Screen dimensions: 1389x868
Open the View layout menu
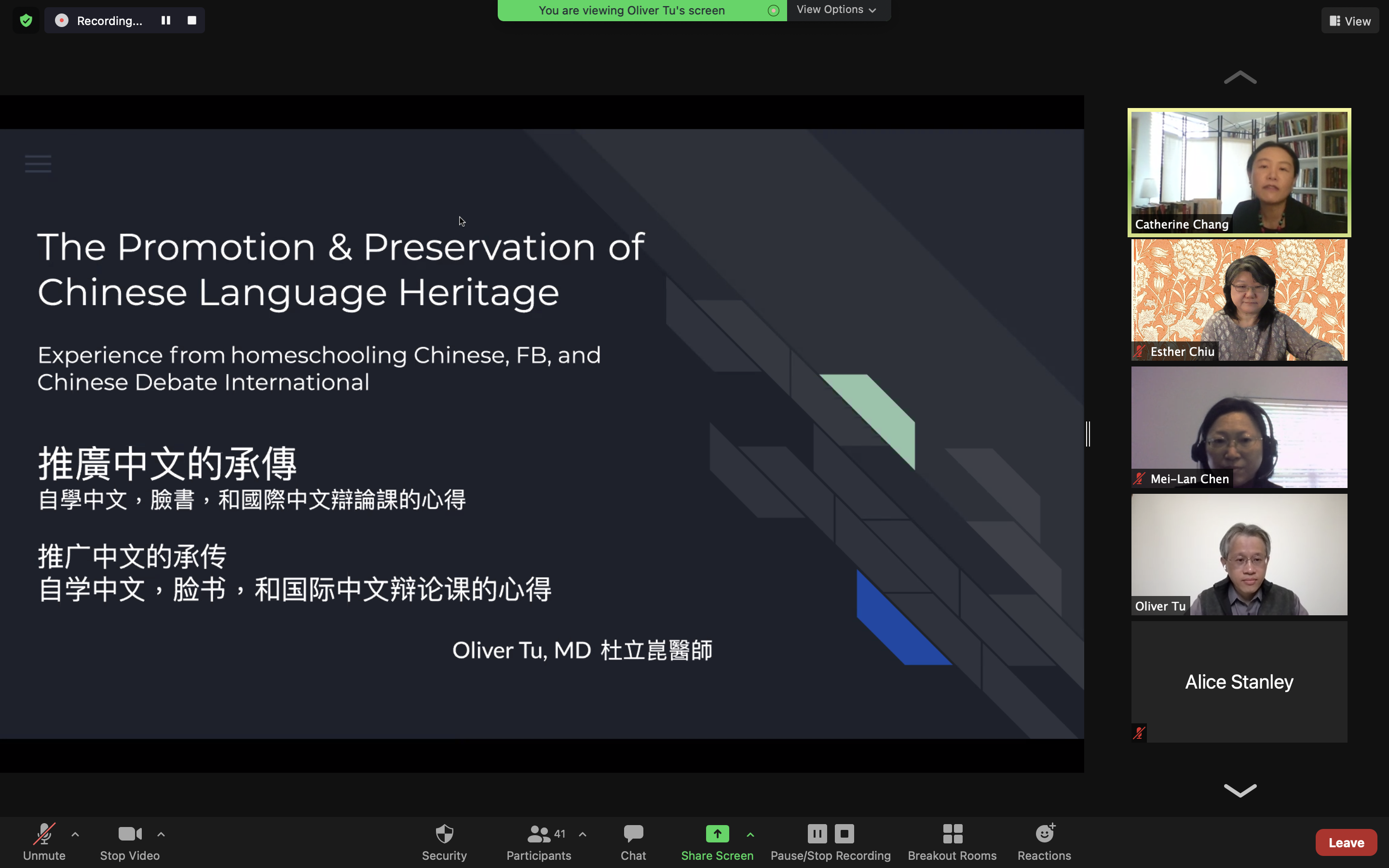pyautogui.click(x=1350, y=21)
